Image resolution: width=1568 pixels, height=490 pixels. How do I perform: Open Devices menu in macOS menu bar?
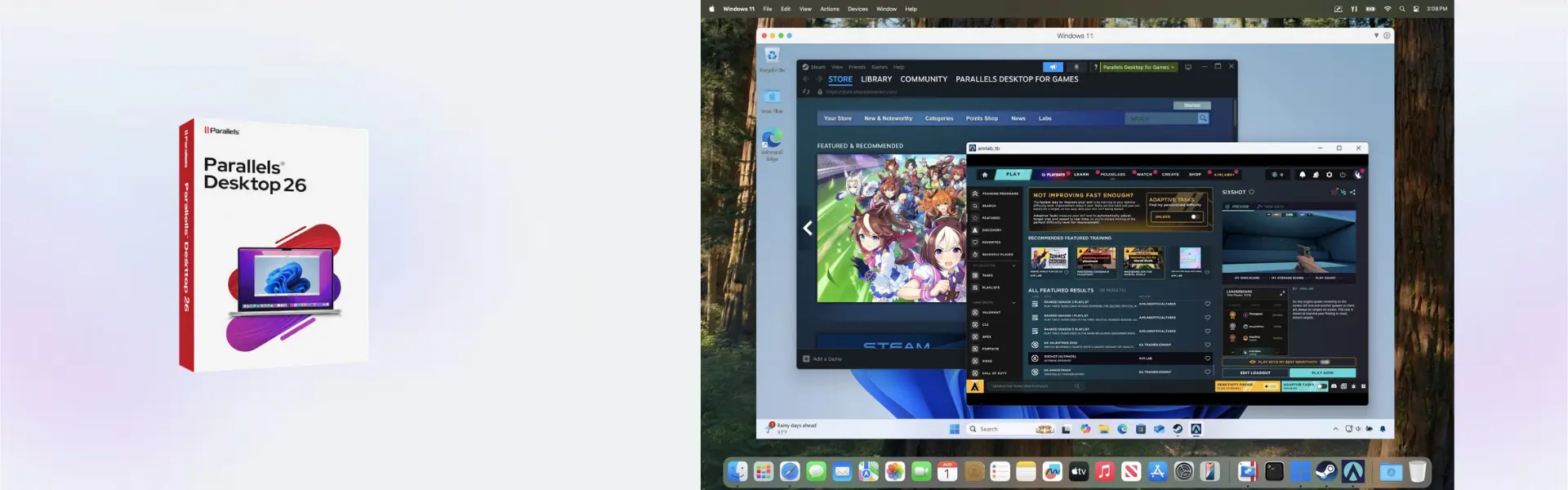(x=857, y=9)
